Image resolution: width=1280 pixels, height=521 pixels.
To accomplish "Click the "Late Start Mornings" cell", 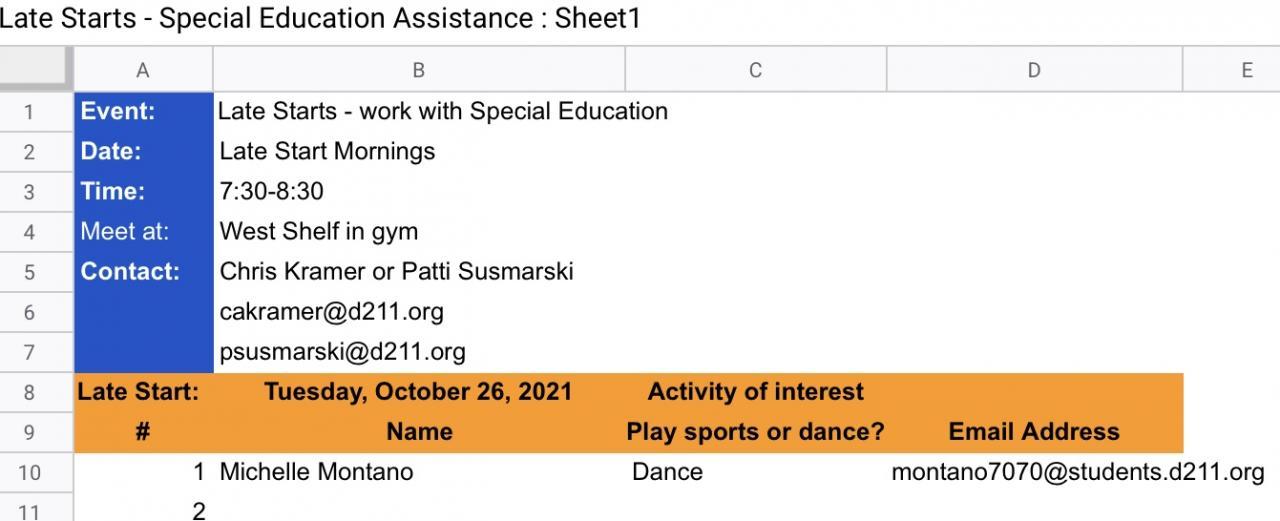I will coord(327,152).
